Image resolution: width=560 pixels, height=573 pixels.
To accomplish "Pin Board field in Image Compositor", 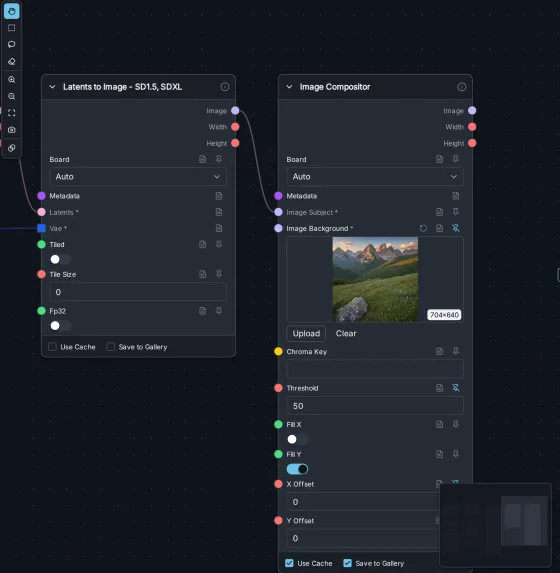I will pyautogui.click(x=455, y=159).
